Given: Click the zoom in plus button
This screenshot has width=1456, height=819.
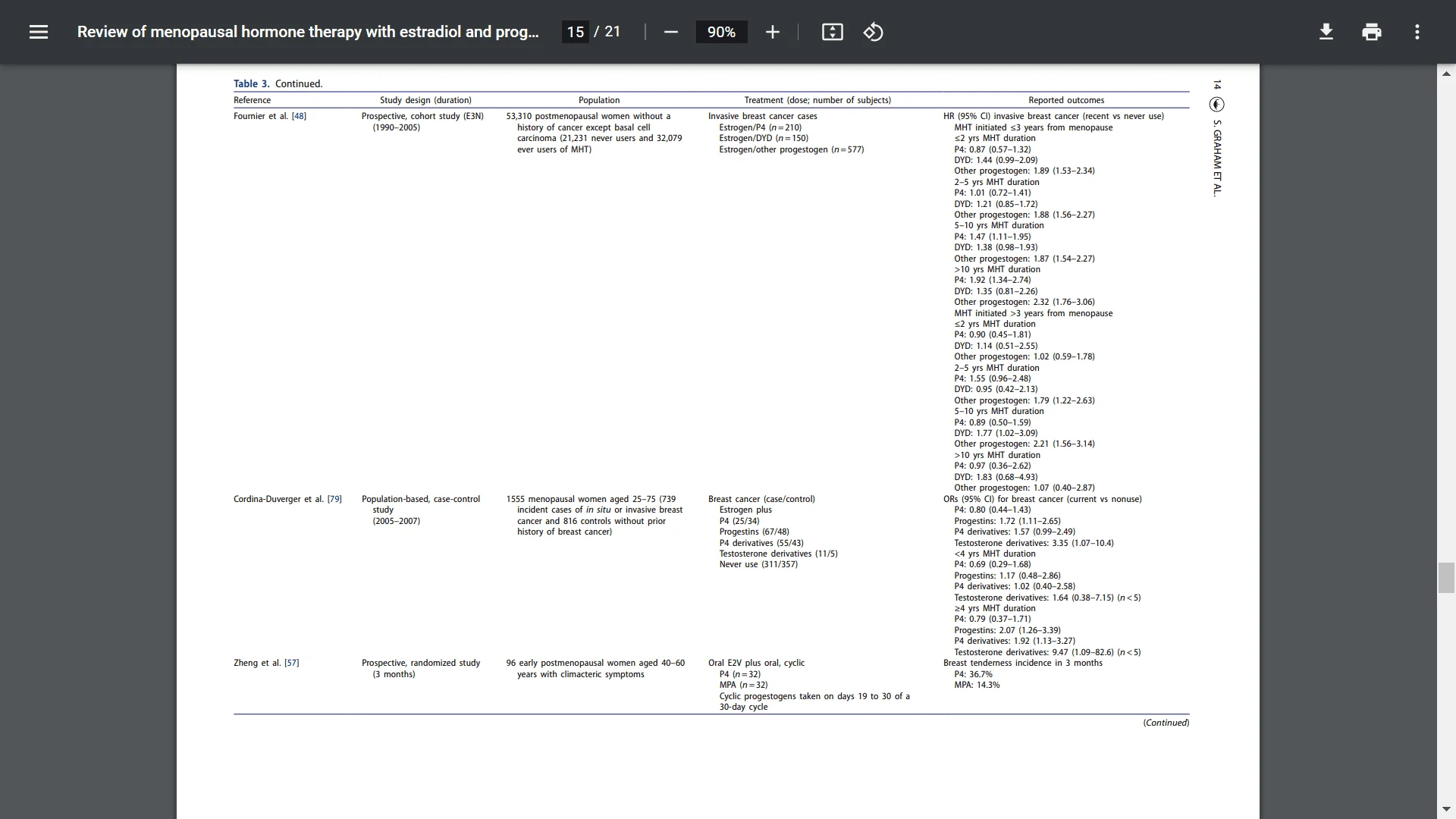Looking at the screenshot, I should 772,32.
